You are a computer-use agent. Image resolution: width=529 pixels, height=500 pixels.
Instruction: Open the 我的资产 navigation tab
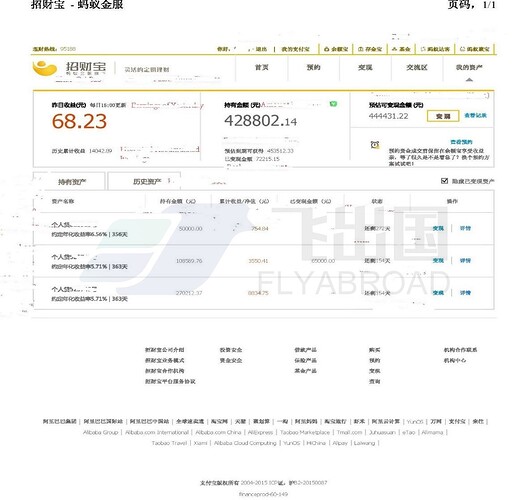click(469, 67)
